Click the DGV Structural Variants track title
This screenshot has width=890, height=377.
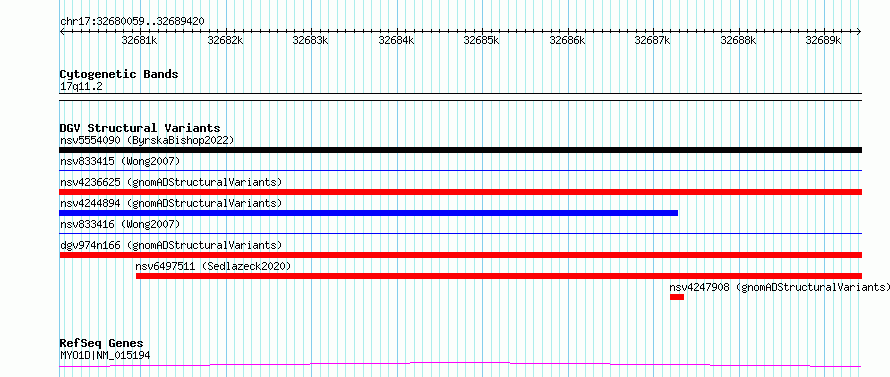140,128
